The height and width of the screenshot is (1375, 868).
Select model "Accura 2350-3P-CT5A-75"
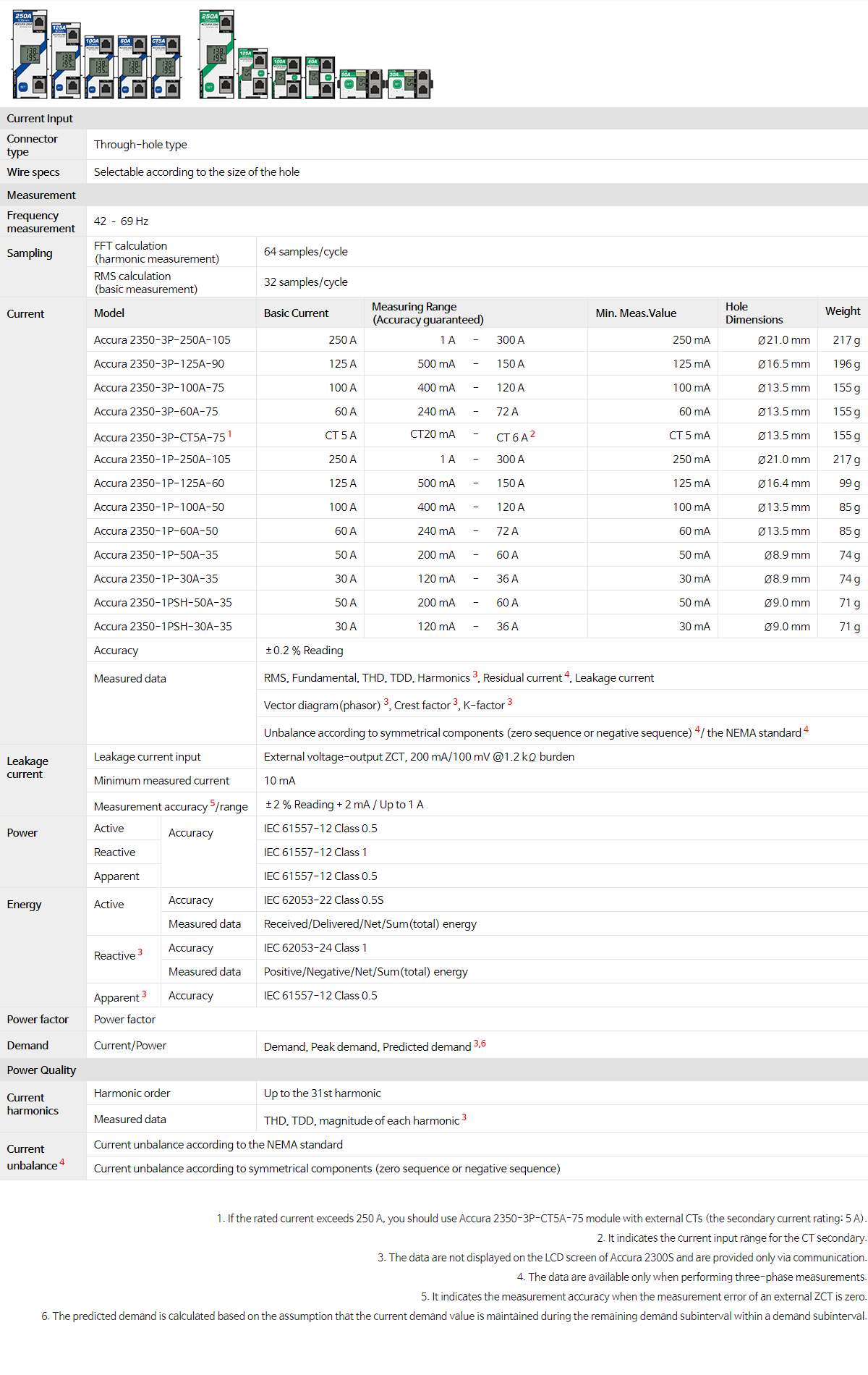click(x=160, y=438)
